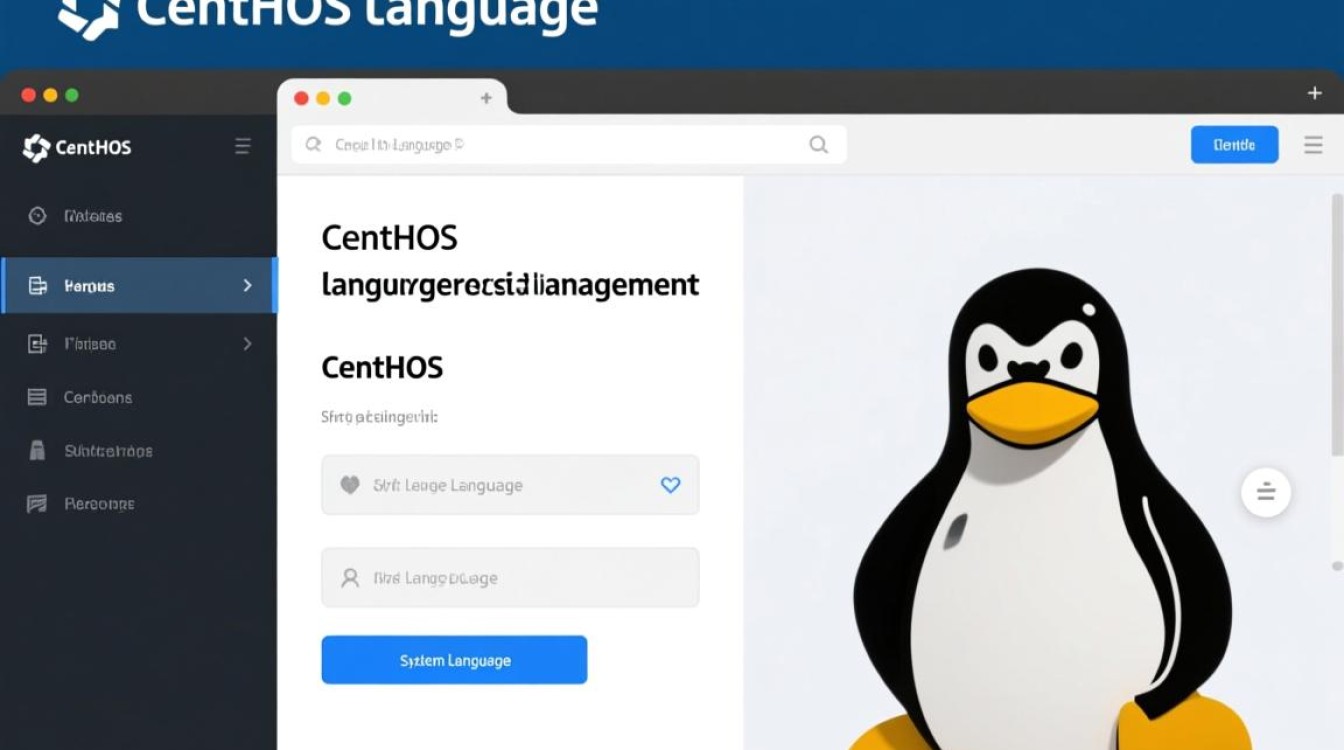The width and height of the screenshot is (1344, 750).
Task: Select the clock icon beside the first sidebar item
Action: 38,216
